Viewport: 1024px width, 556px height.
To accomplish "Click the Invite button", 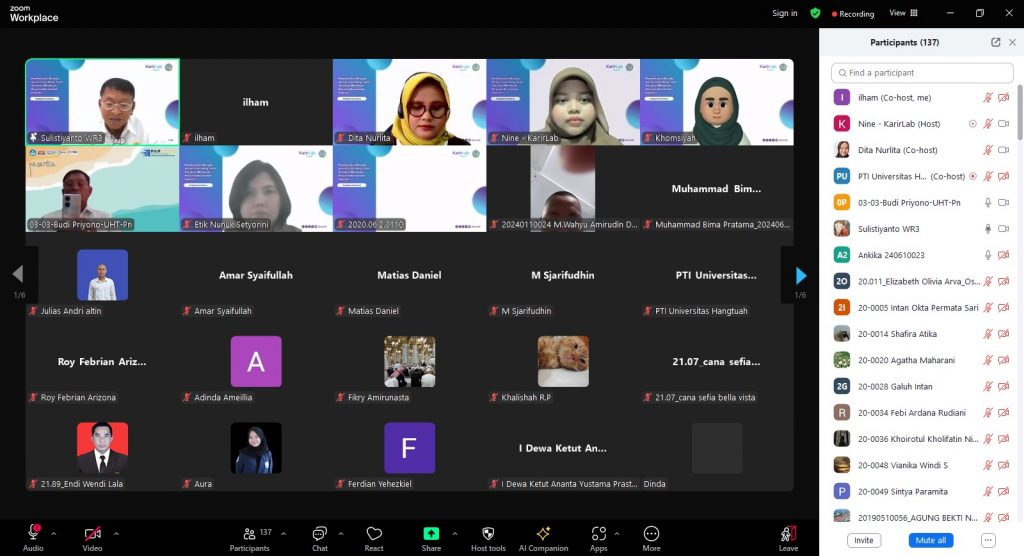I will tap(863, 540).
